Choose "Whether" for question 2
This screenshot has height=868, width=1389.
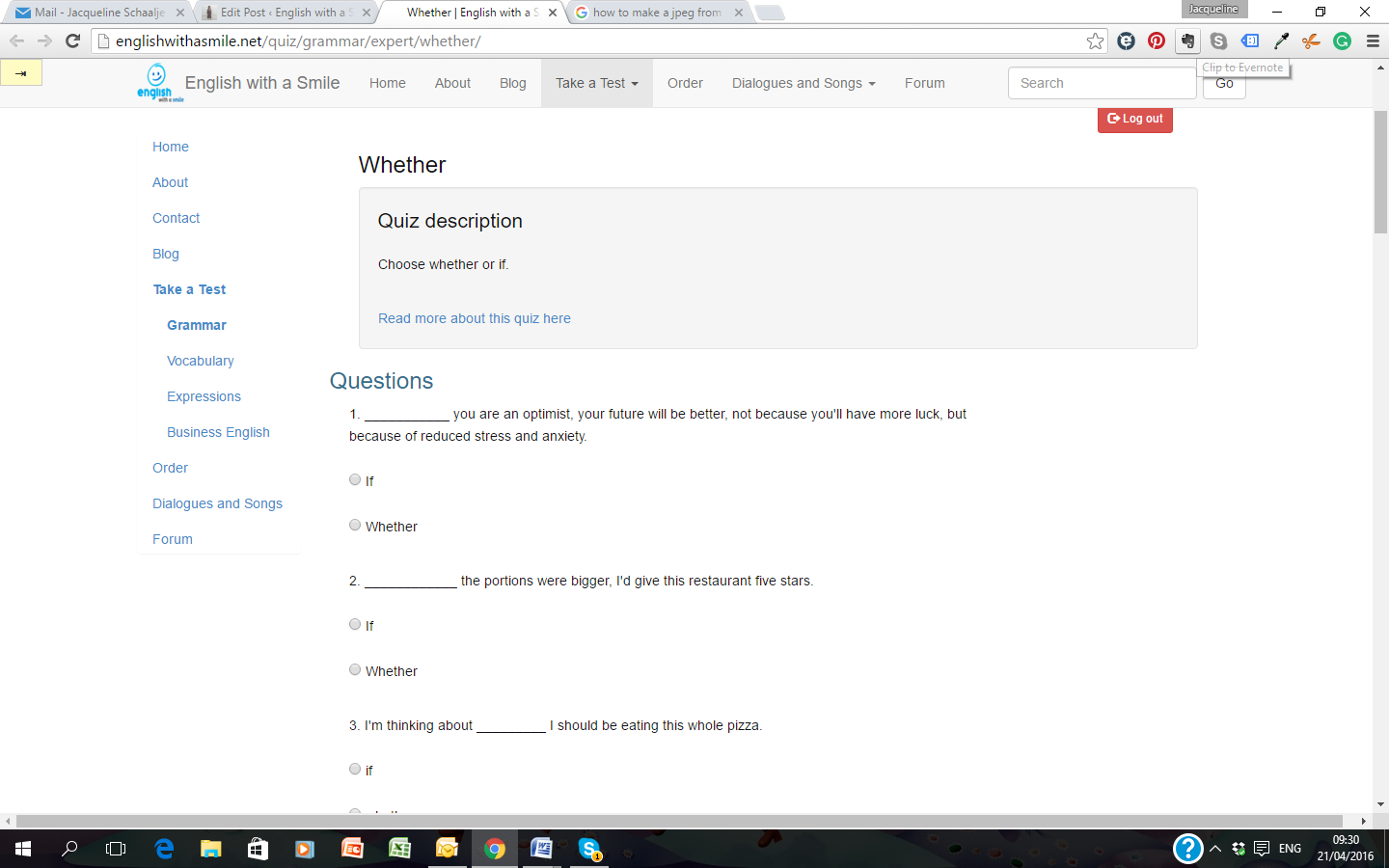(x=355, y=669)
